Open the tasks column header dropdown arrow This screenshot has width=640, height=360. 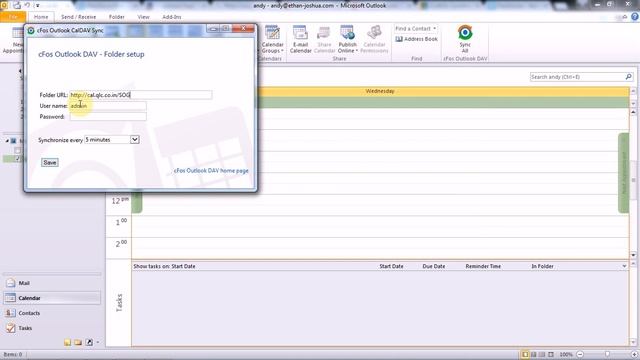pos(624,266)
